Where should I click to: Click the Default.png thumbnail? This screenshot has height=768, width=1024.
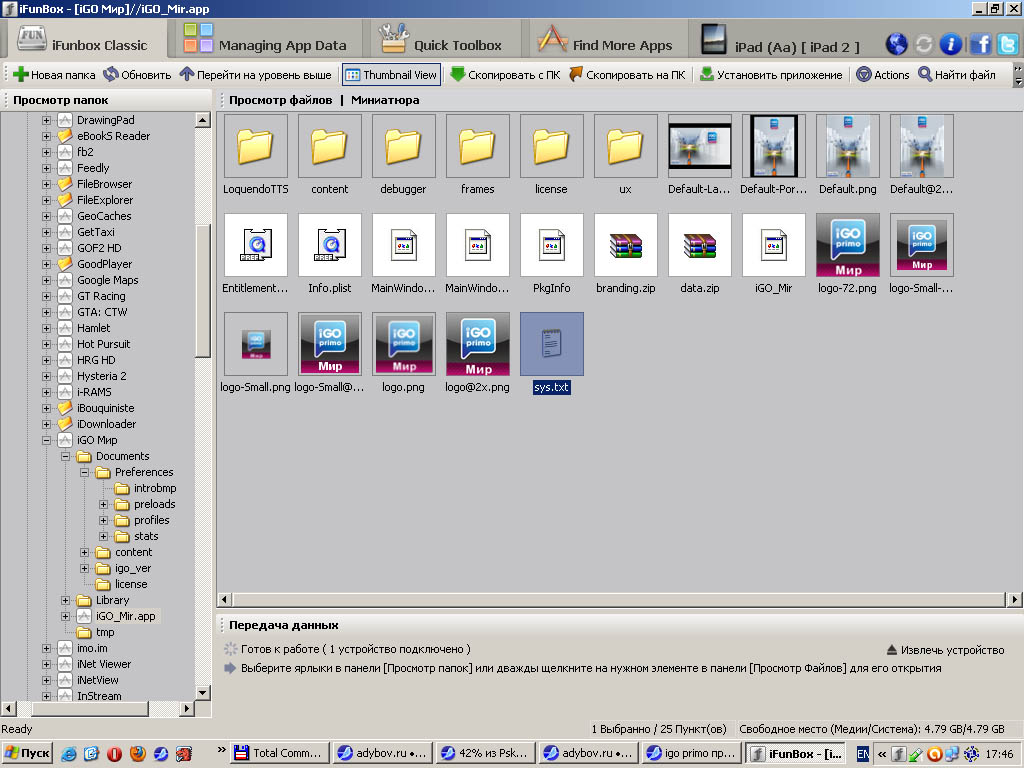pos(848,147)
